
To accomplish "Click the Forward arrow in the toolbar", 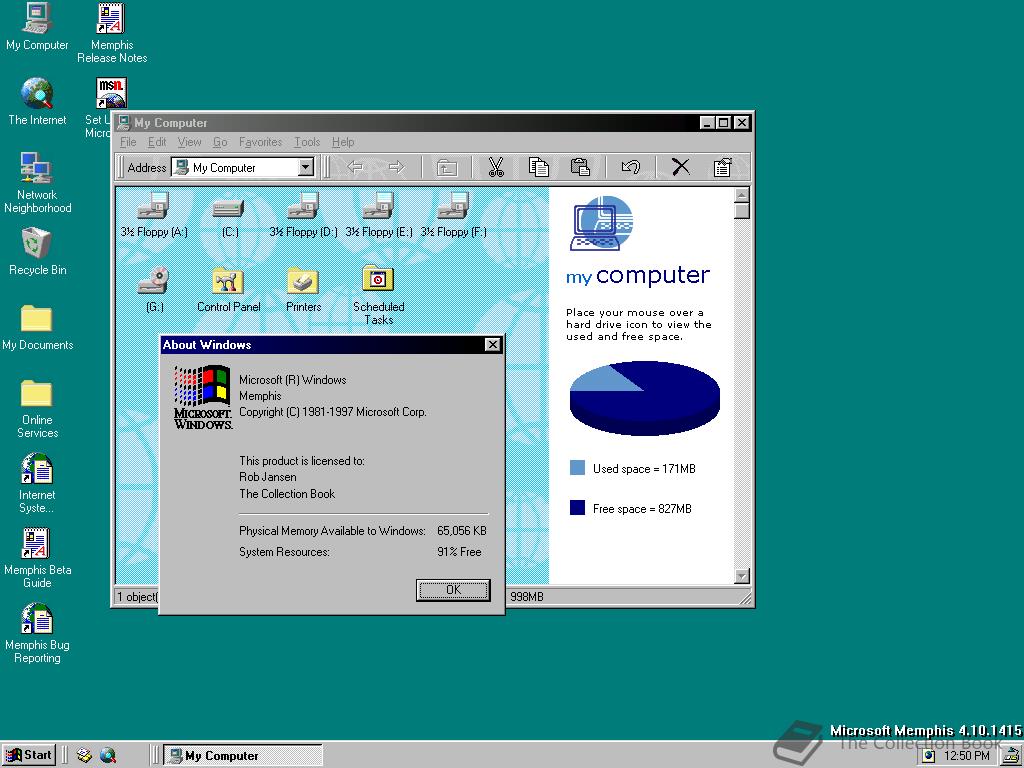I will point(396,167).
